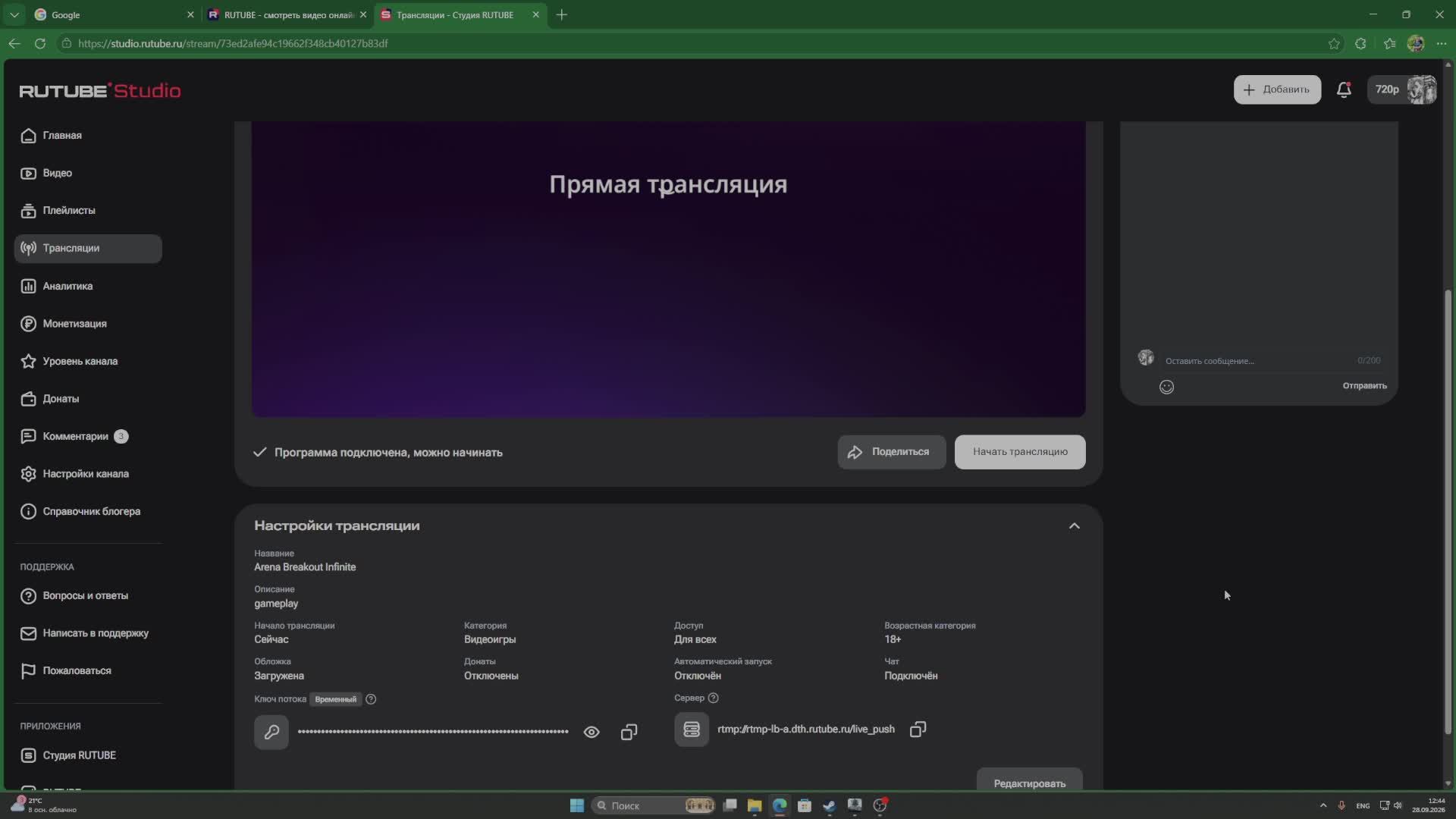Open browser settings and more menu
1456x819 pixels.
click(1442, 43)
